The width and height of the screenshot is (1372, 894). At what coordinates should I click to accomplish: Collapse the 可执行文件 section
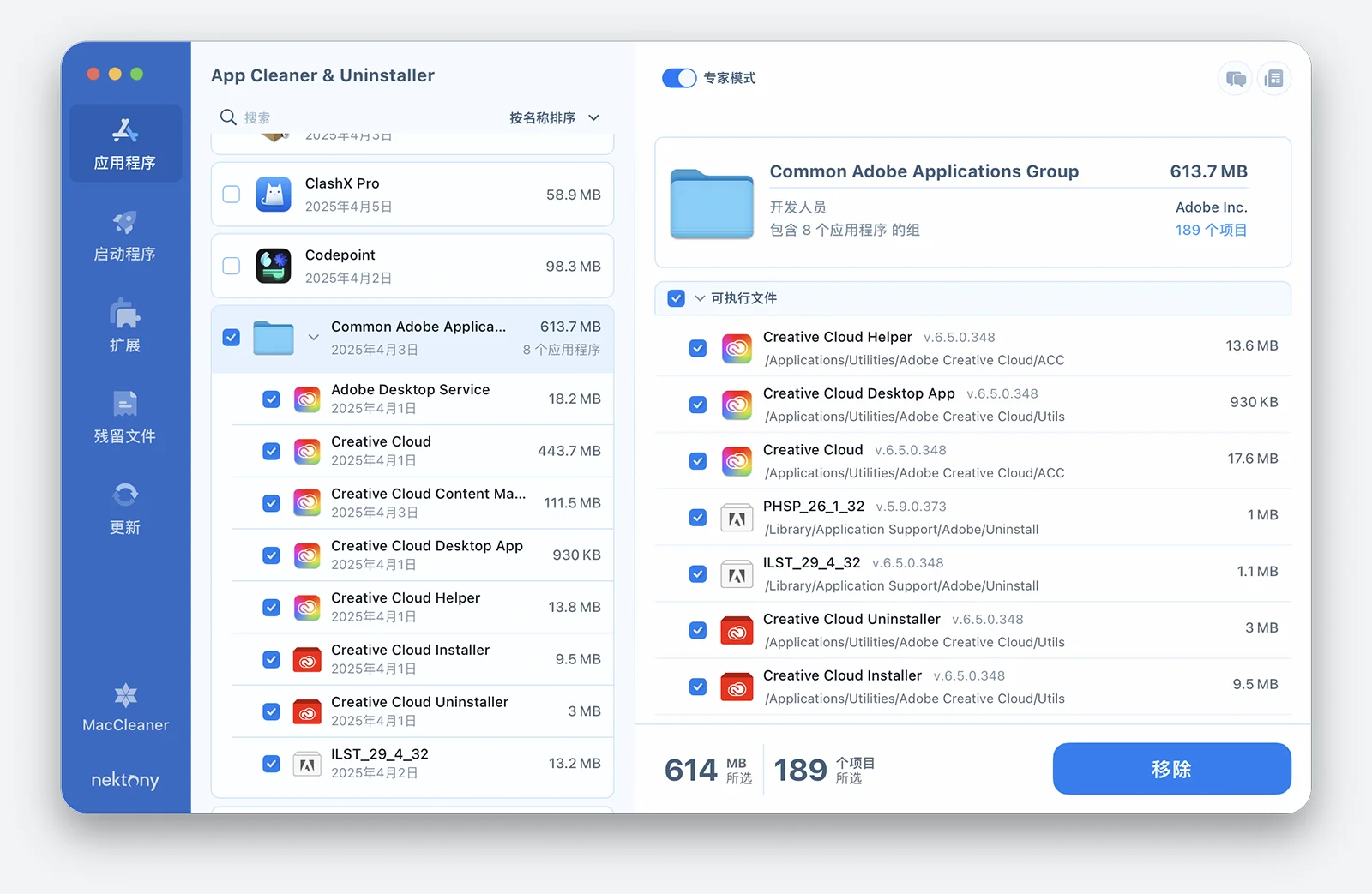pyautogui.click(x=701, y=298)
